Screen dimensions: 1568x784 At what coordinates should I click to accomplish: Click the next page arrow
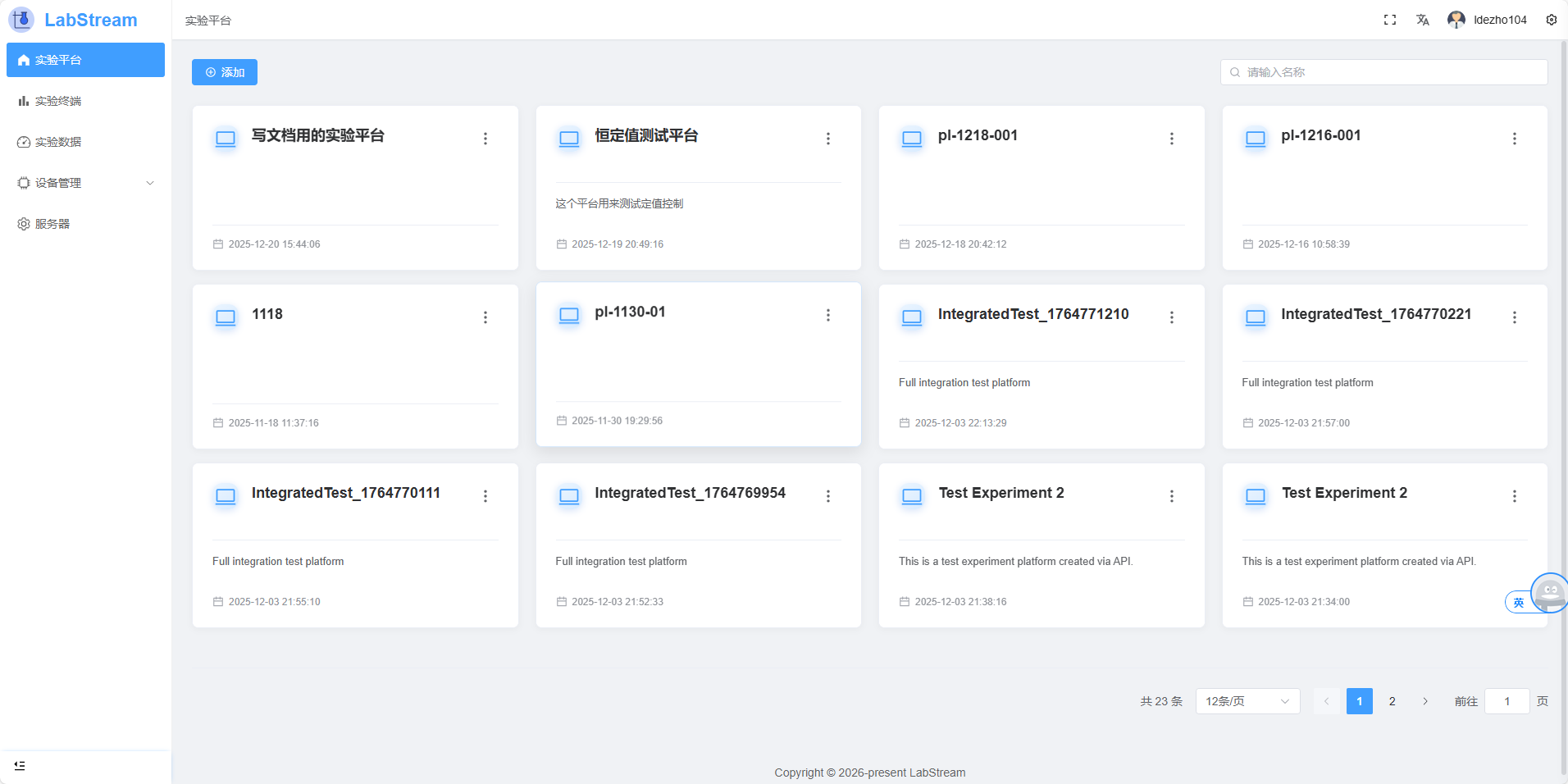(x=1424, y=701)
